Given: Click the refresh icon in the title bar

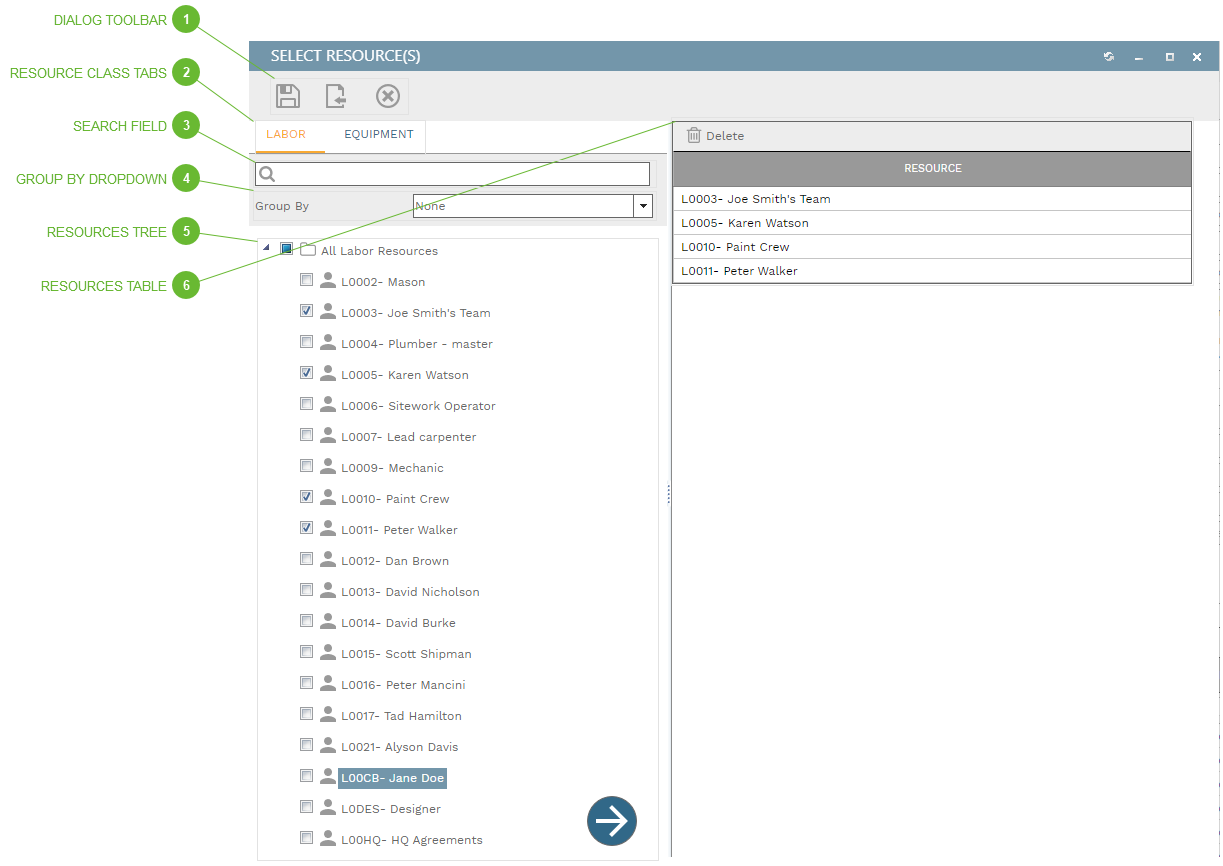Looking at the screenshot, I should click(1108, 57).
